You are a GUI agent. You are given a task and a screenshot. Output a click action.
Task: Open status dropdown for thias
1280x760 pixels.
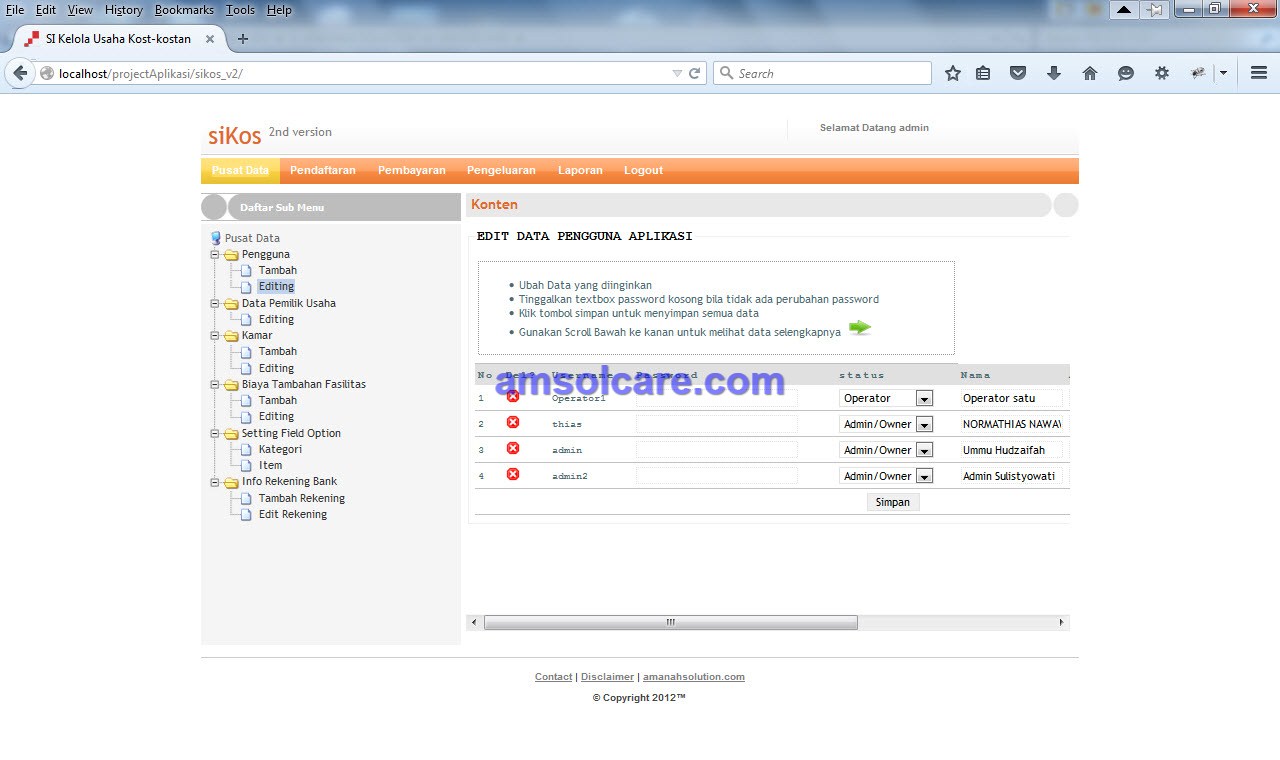(924, 424)
